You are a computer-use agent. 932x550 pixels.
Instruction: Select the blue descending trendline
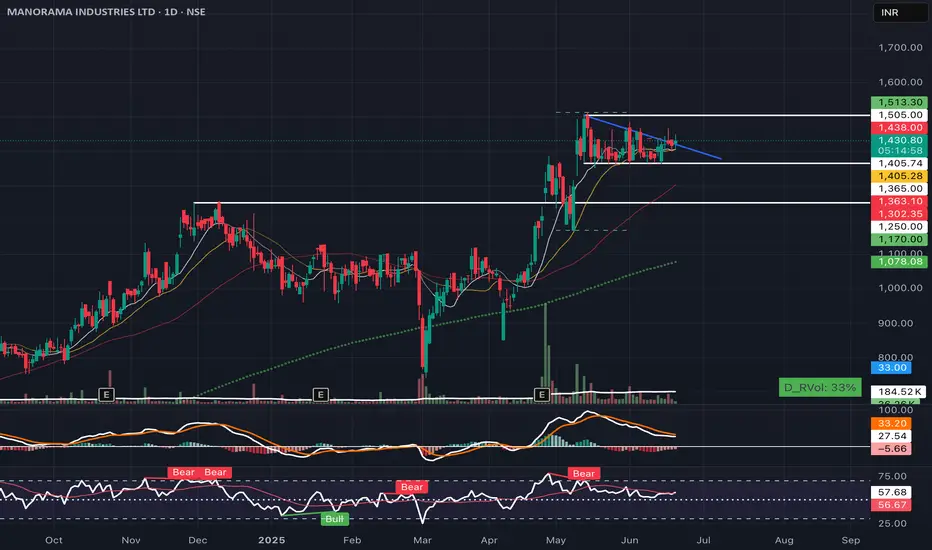(654, 137)
